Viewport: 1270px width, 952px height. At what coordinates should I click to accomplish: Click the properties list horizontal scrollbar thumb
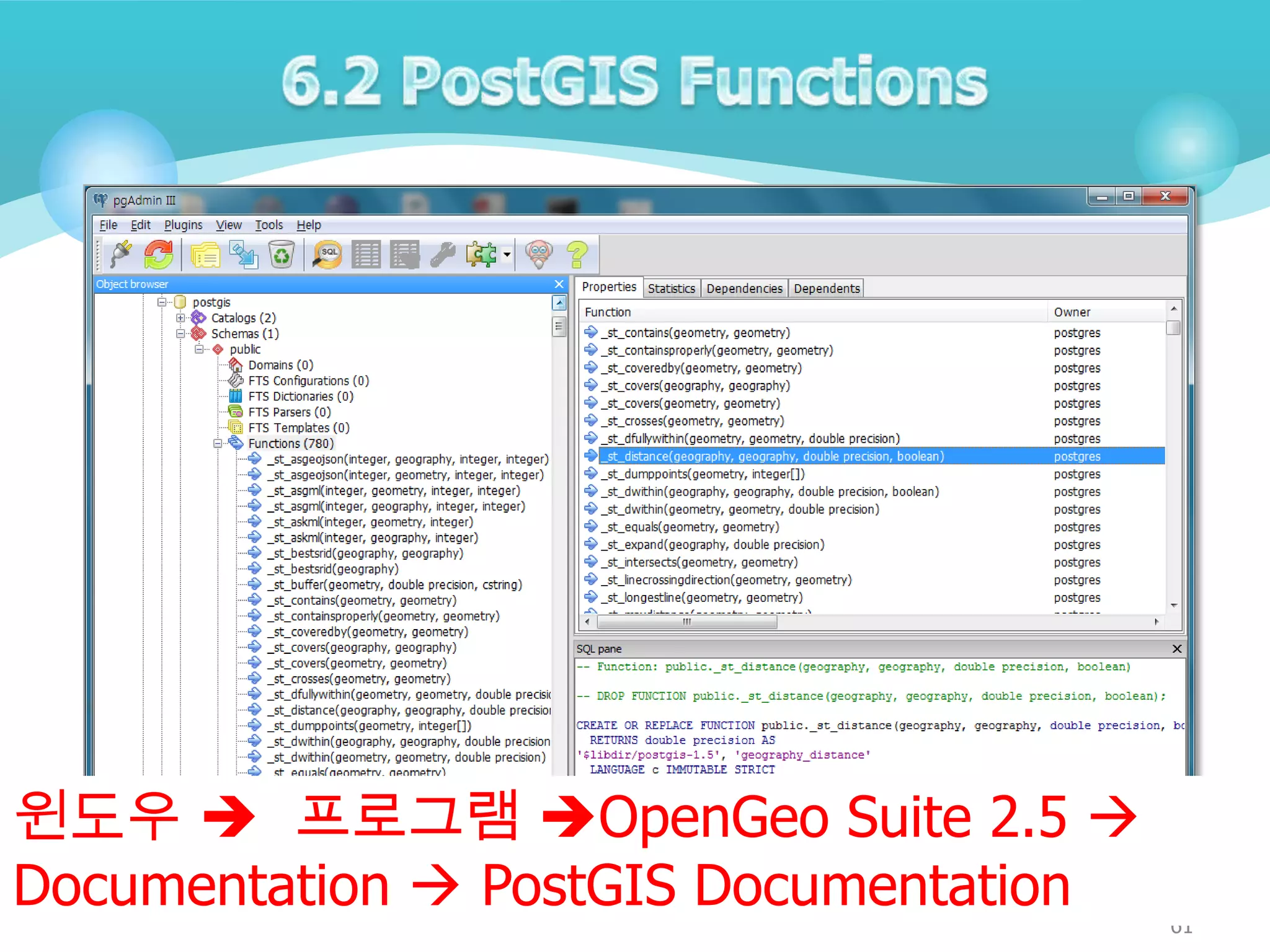pyautogui.click(x=687, y=622)
